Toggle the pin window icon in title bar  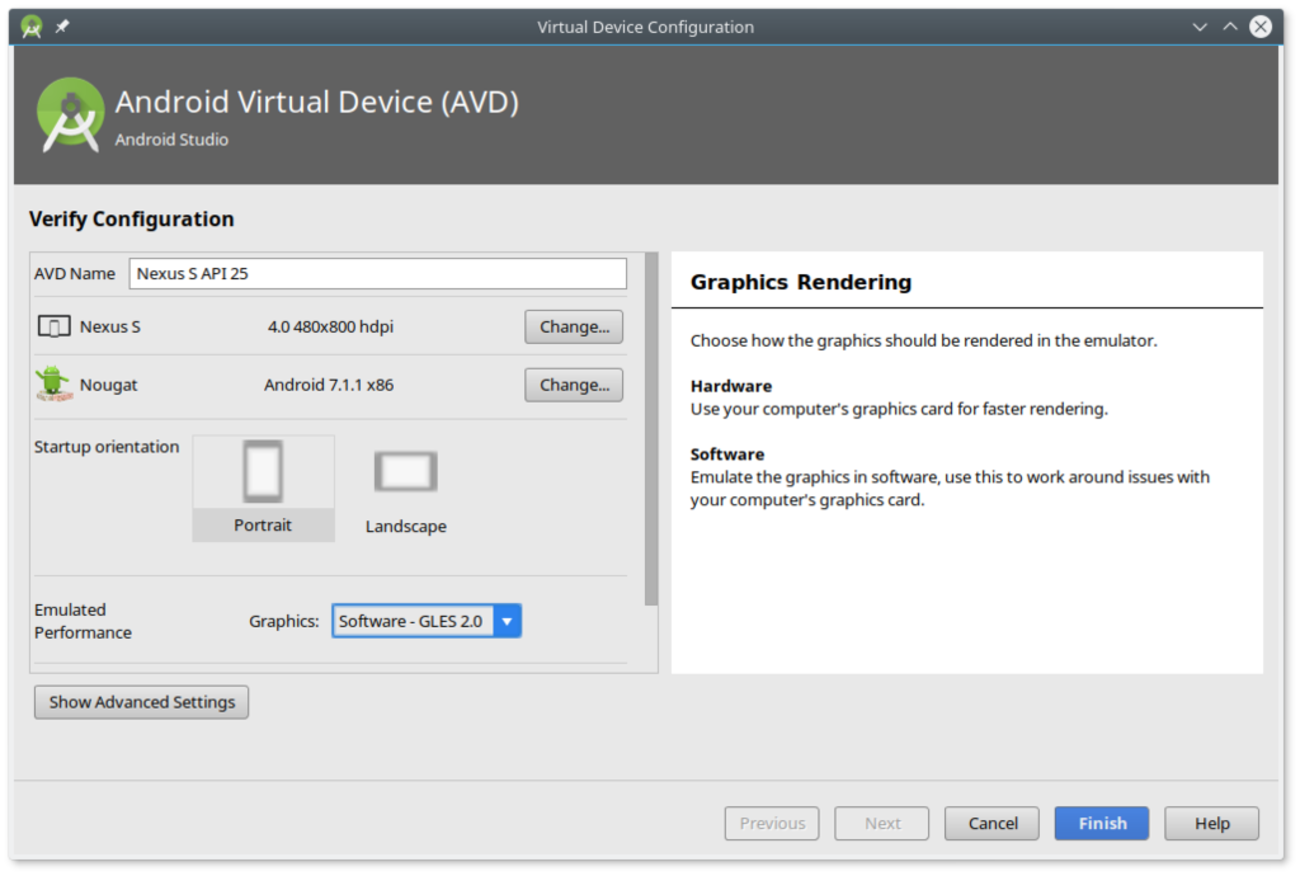62,27
